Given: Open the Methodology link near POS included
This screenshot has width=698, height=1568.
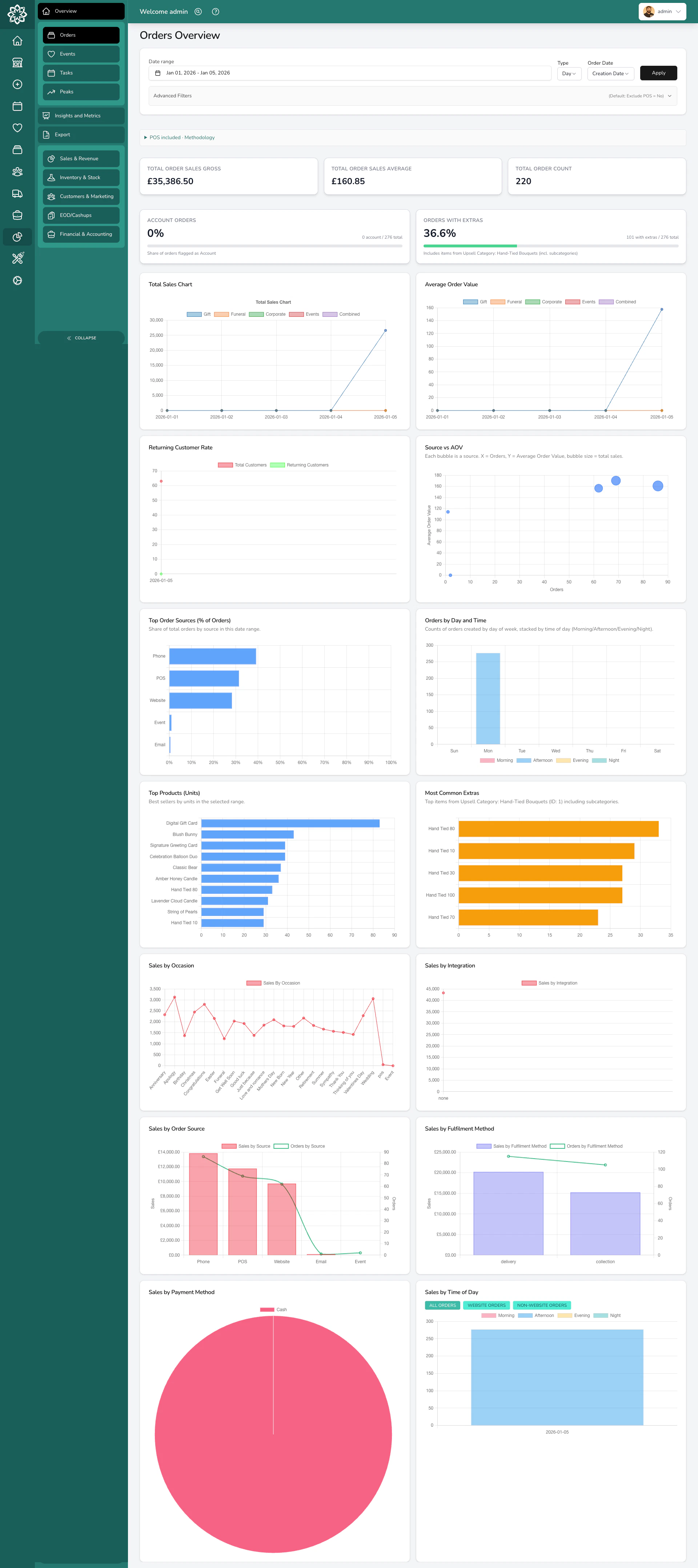Looking at the screenshot, I should tap(199, 137).
